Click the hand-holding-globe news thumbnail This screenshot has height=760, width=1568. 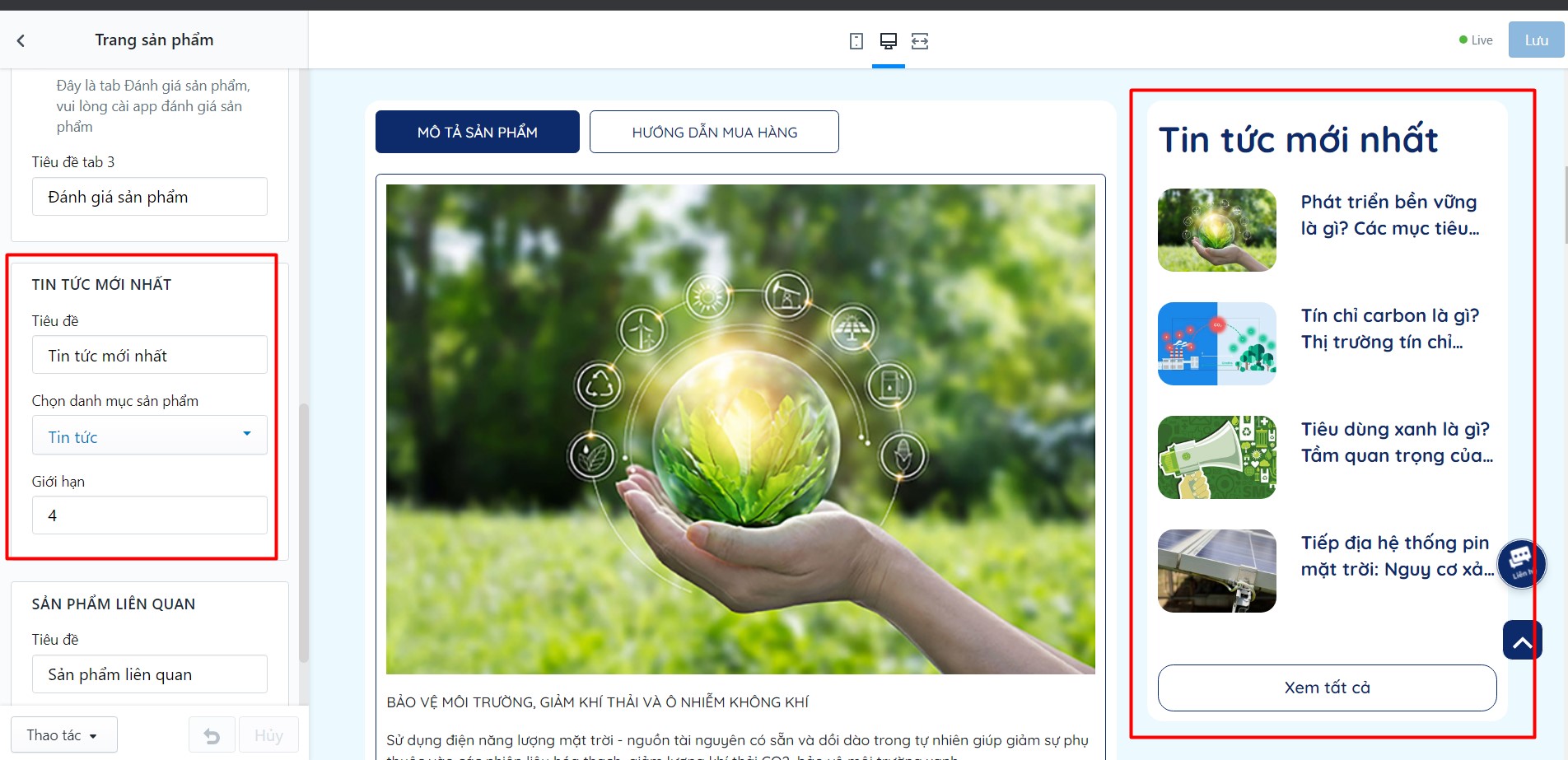[x=1216, y=230]
